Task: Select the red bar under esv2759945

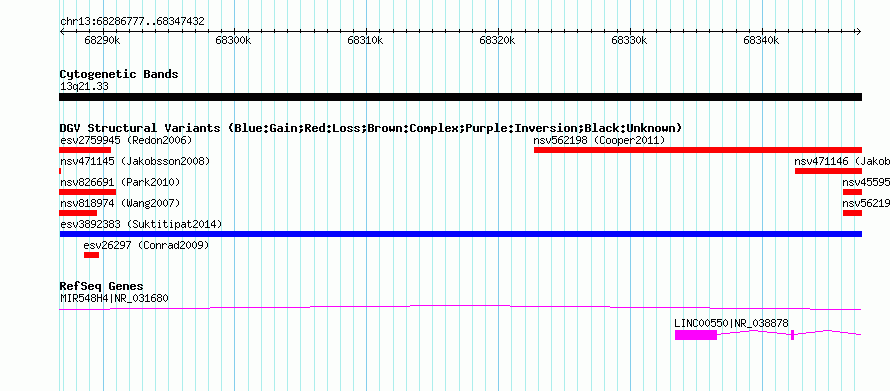Action: point(85,150)
